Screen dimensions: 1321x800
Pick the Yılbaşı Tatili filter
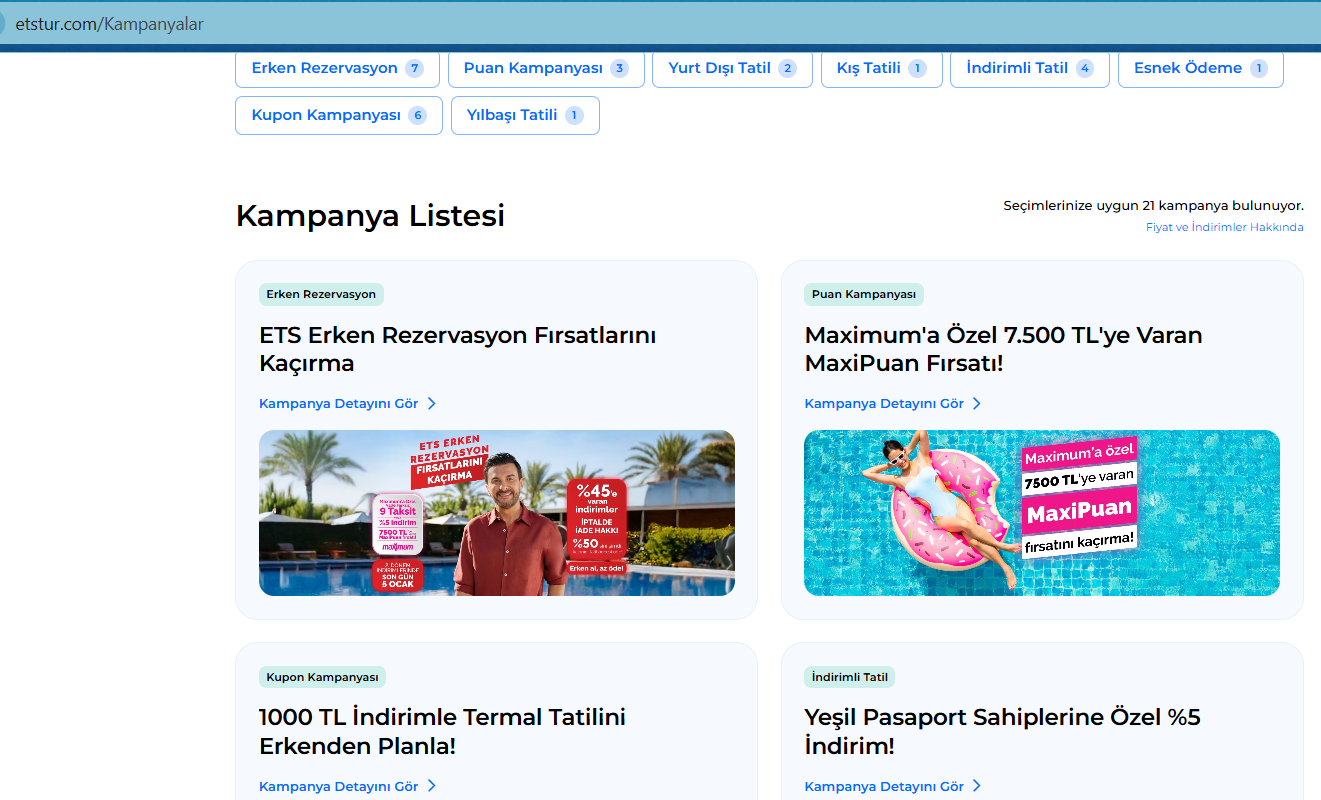[525, 115]
